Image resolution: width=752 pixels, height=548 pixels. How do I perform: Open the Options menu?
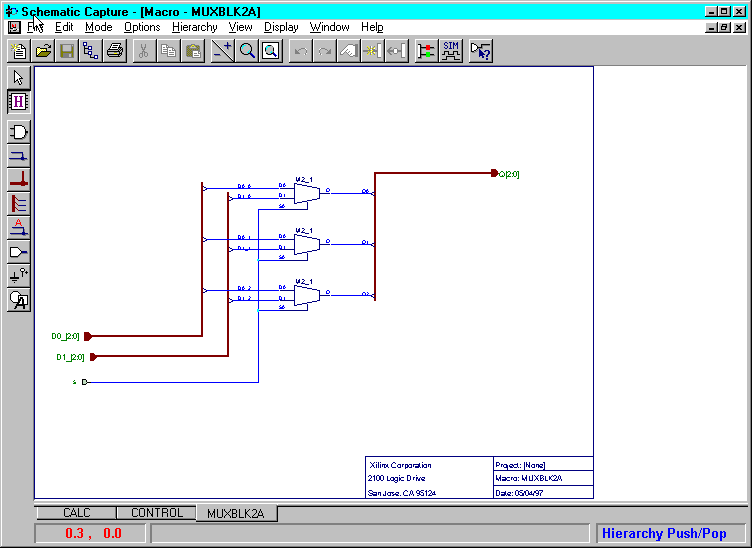142,27
